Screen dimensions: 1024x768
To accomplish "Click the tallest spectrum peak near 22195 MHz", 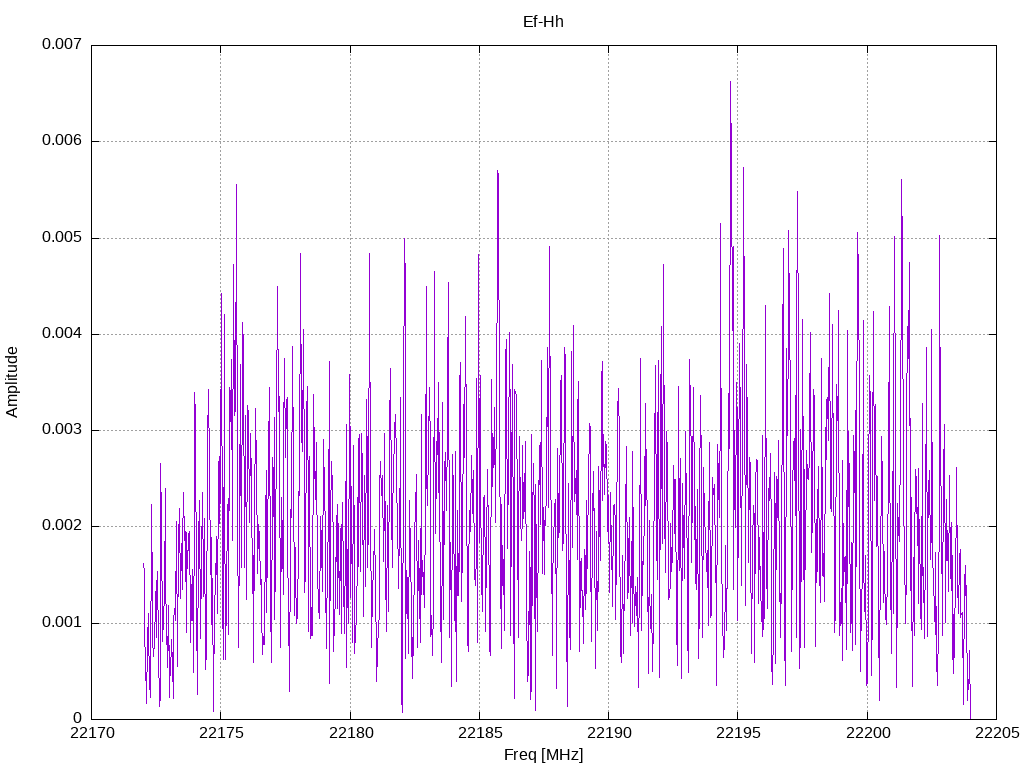I will tap(730, 82).
